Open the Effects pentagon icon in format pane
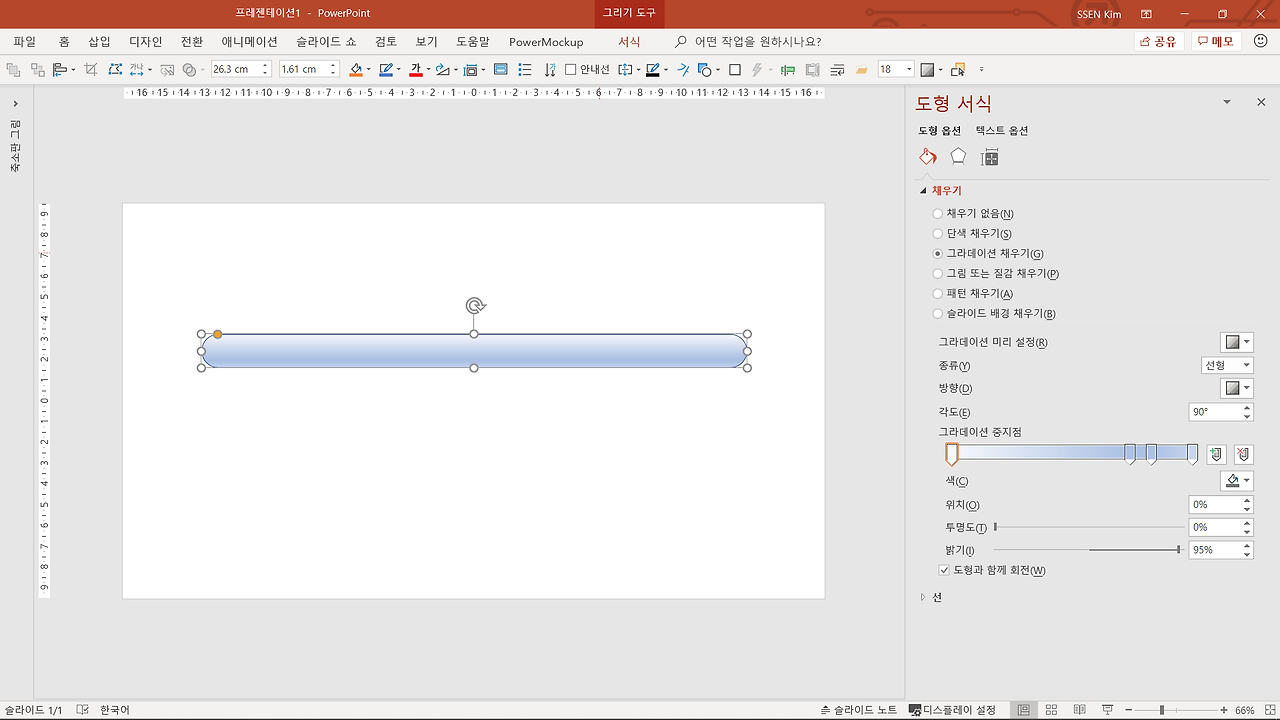This screenshot has height=720, width=1280. [958, 156]
